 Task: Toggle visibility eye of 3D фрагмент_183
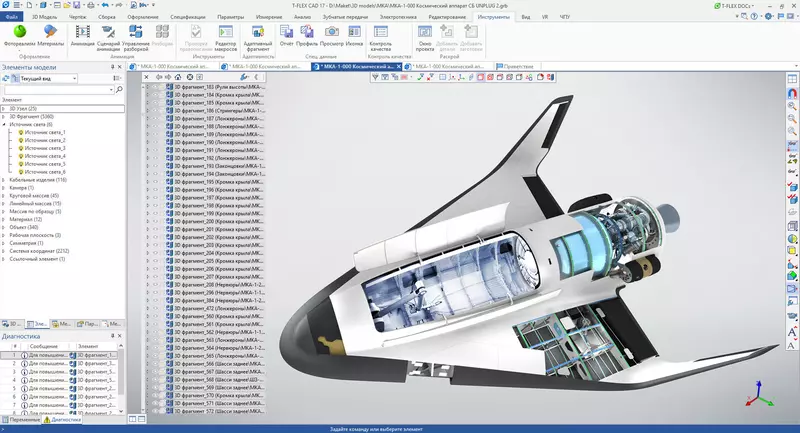(155, 88)
